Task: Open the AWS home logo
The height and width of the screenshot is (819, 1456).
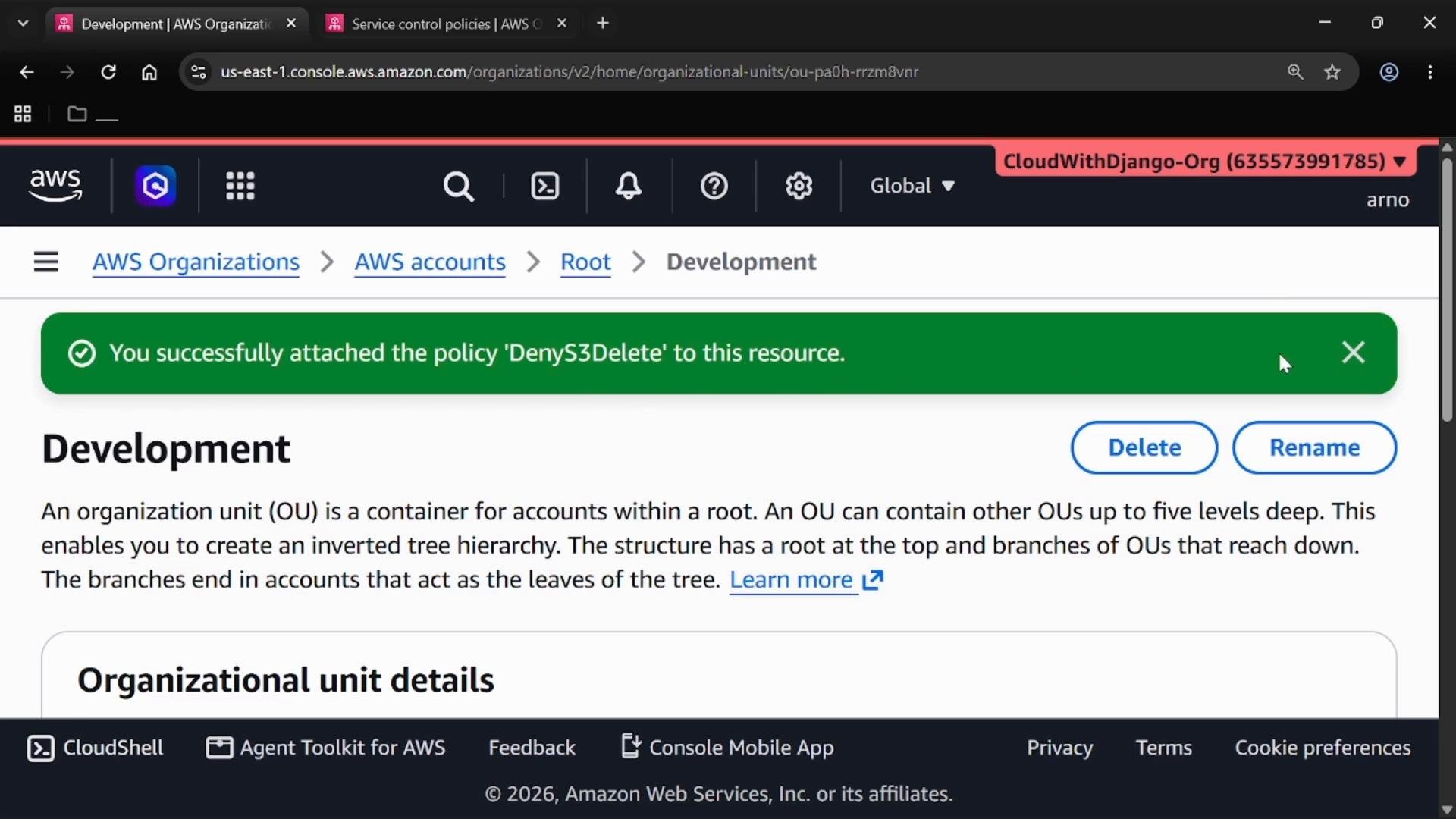Action: 55,186
